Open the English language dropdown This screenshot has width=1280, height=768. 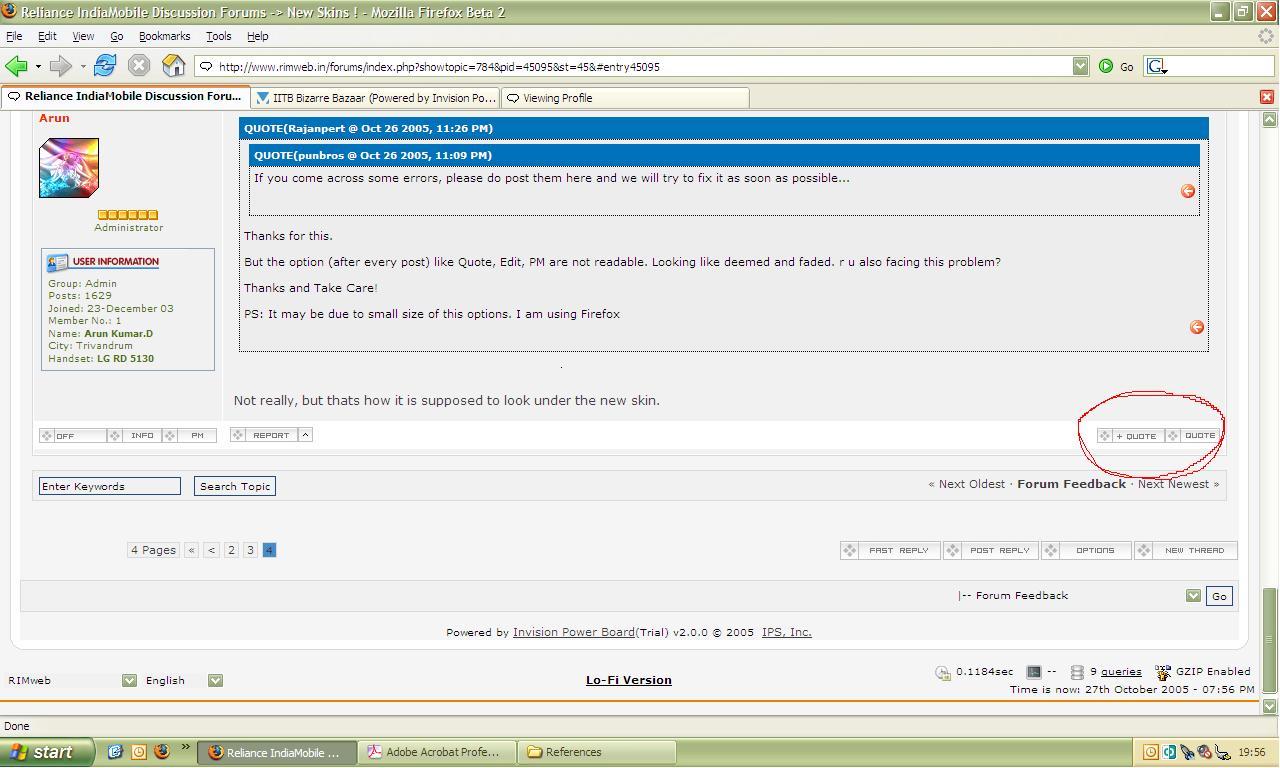point(215,680)
